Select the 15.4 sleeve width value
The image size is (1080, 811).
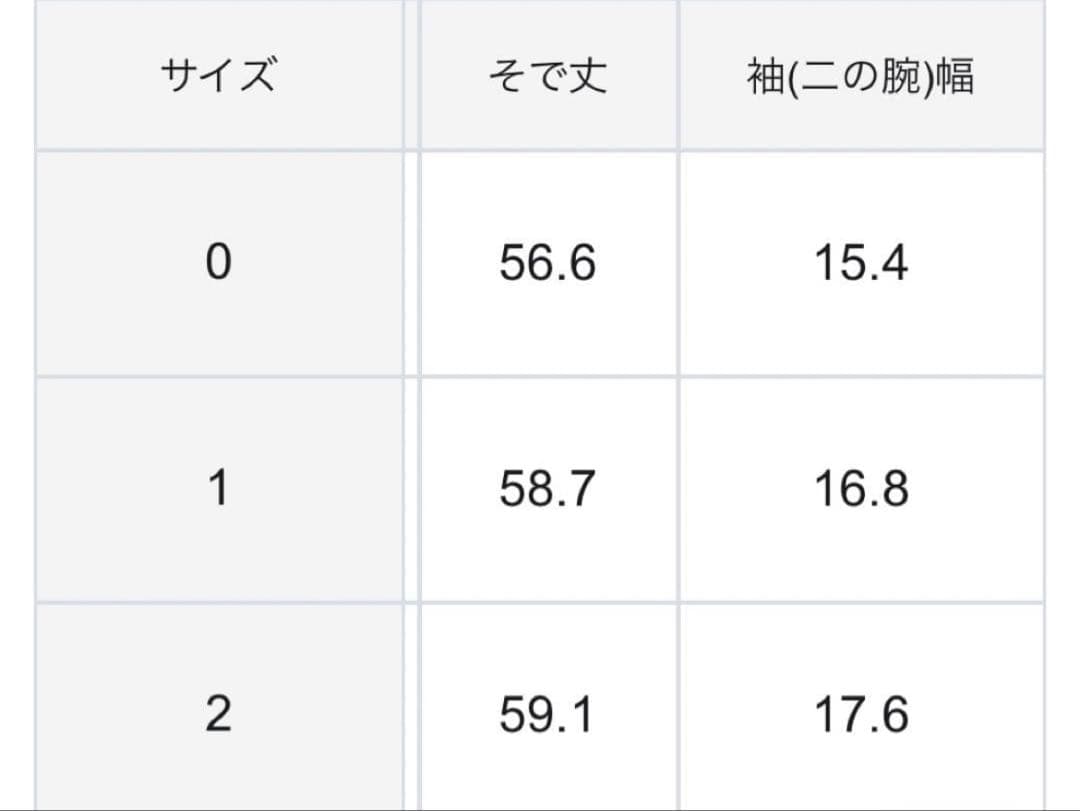click(x=860, y=264)
